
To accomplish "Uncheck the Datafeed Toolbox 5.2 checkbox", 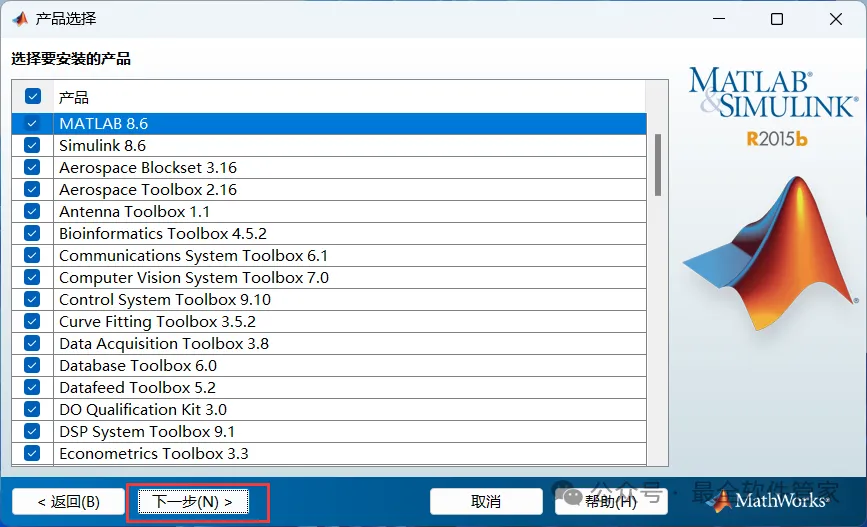I will click(x=32, y=387).
